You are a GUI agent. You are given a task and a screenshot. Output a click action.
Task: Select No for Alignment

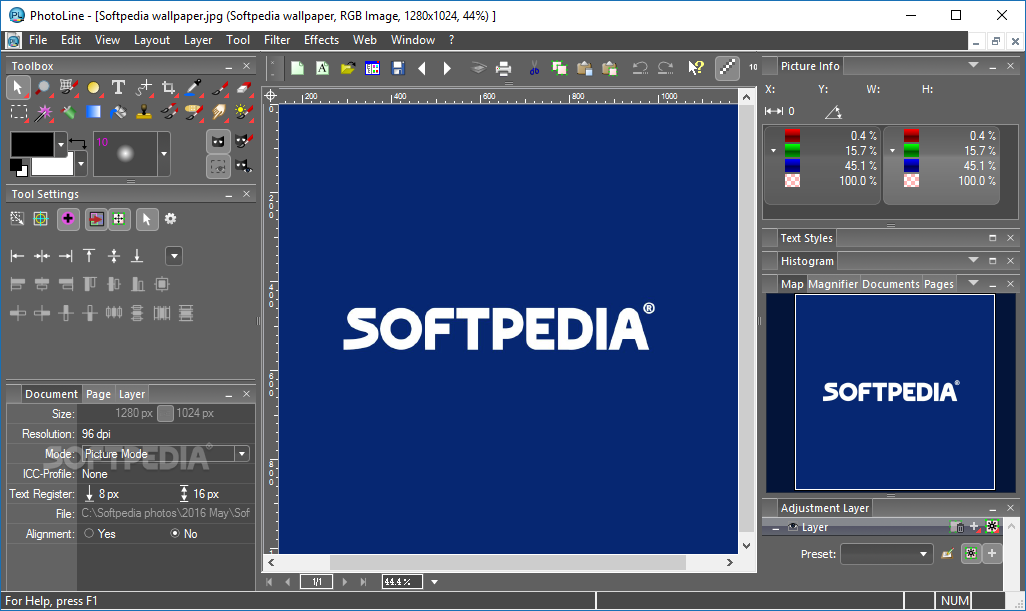[175, 534]
